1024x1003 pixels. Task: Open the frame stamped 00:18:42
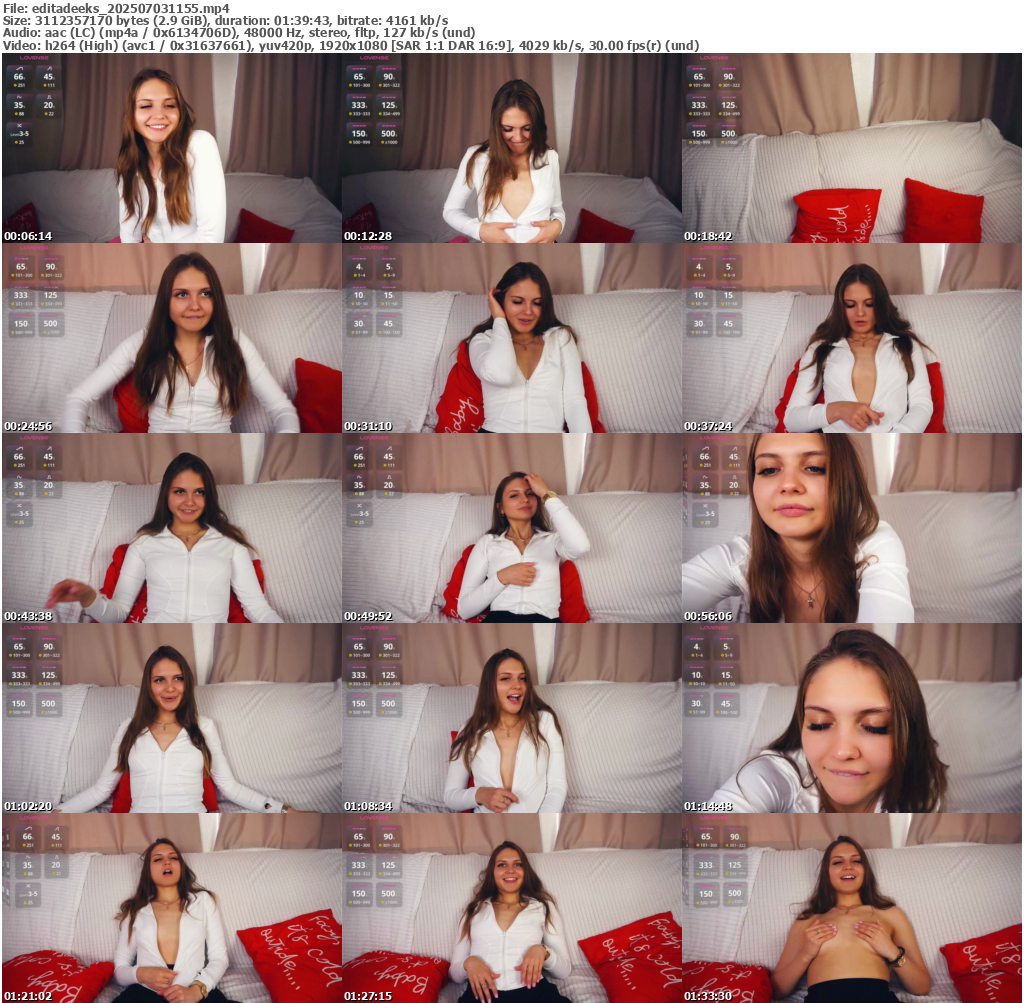(x=852, y=148)
